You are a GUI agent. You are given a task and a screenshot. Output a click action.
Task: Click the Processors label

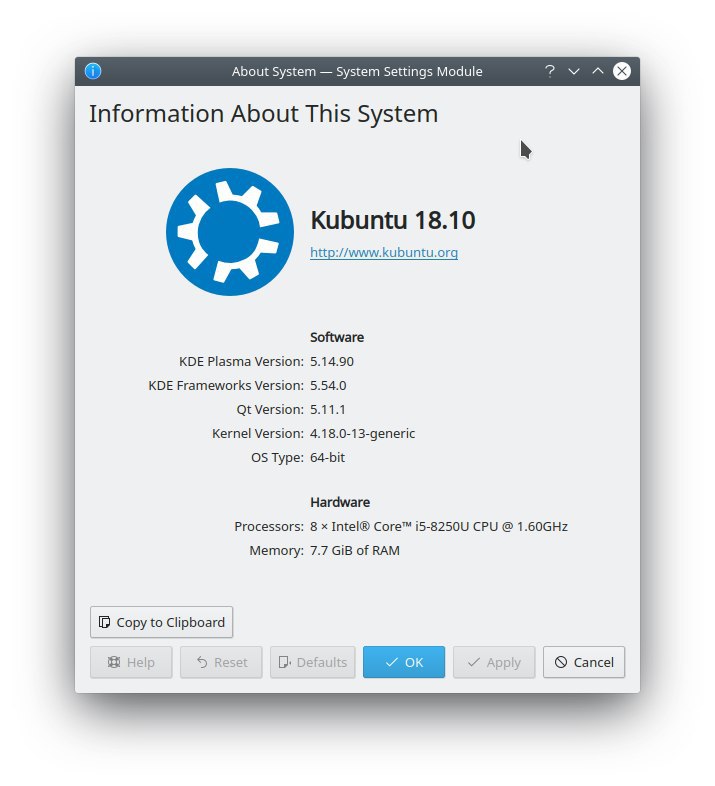(269, 527)
